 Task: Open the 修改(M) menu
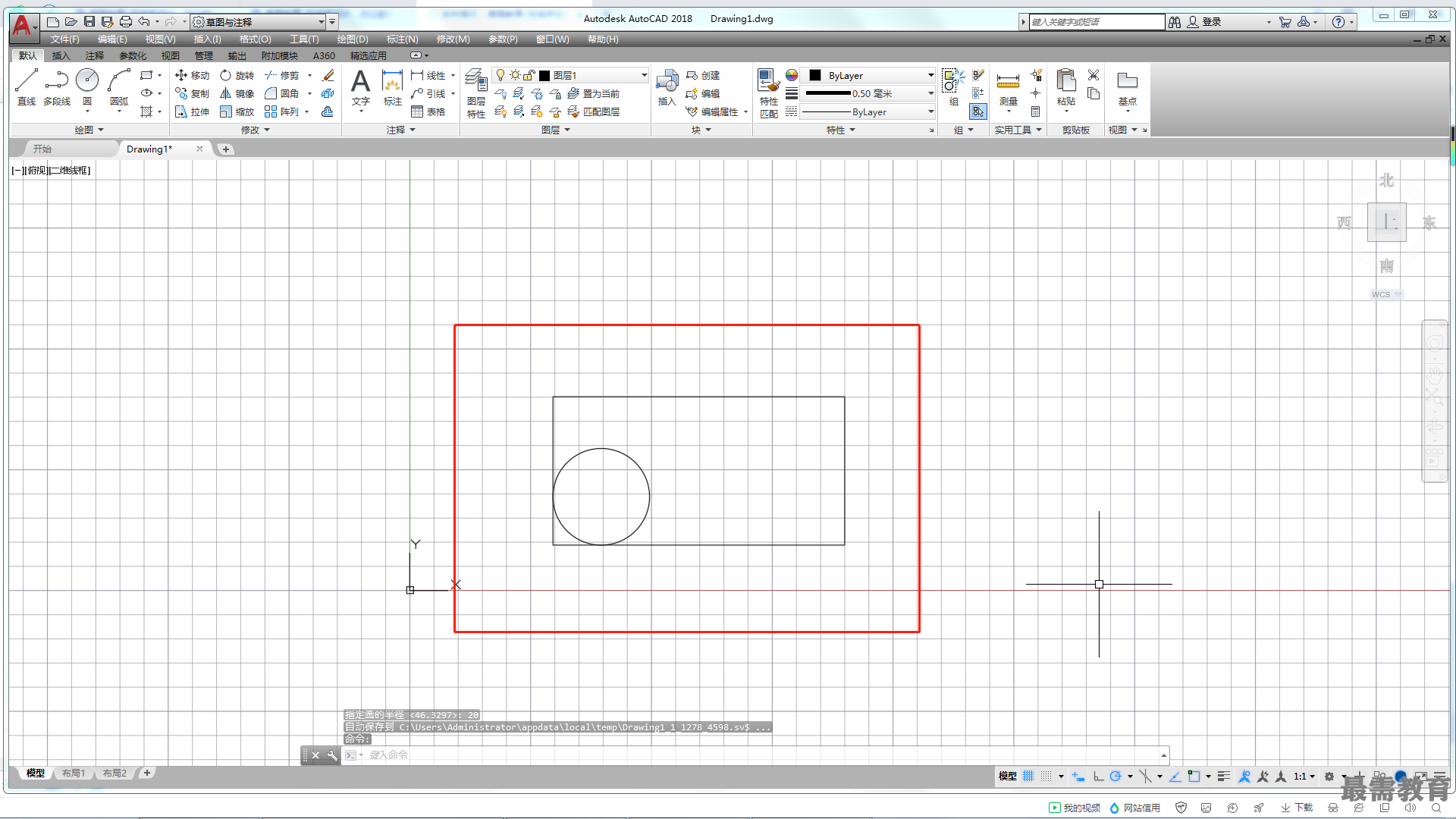click(453, 39)
